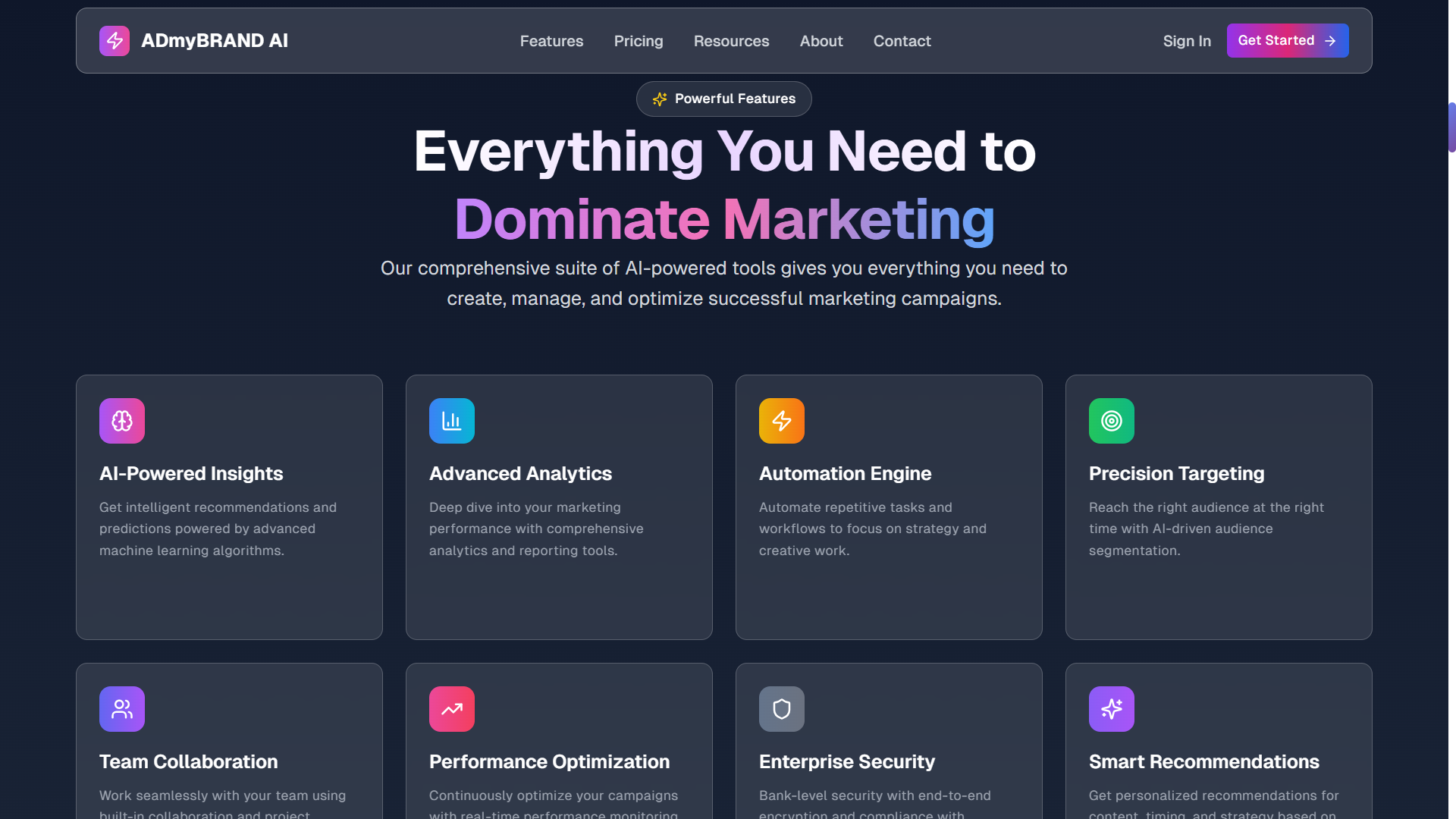Navigate to the About section

pyautogui.click(x=821, y=41)
